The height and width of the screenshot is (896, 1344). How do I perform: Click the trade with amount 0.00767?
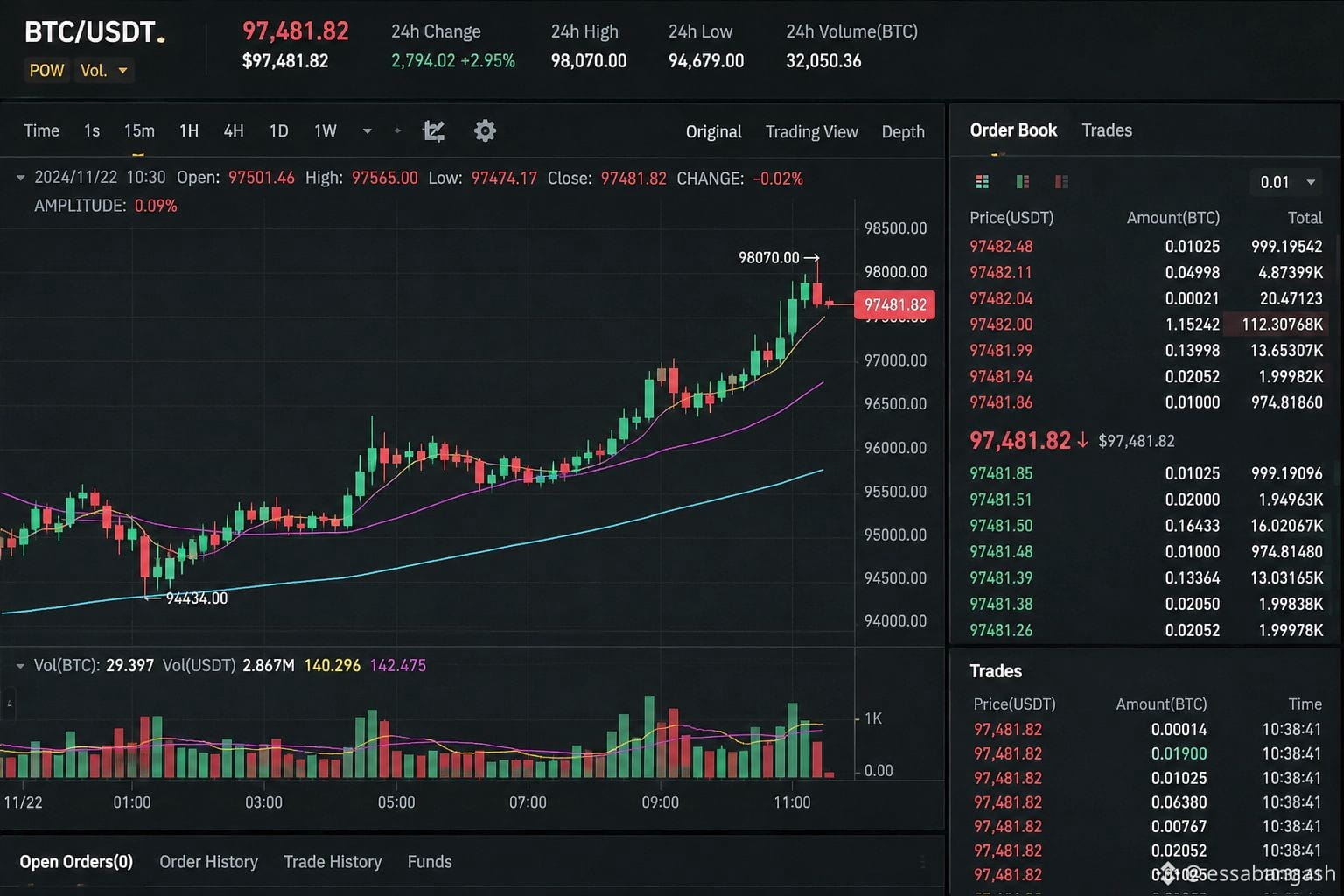pyautogui.click(x=1148, y=827)
